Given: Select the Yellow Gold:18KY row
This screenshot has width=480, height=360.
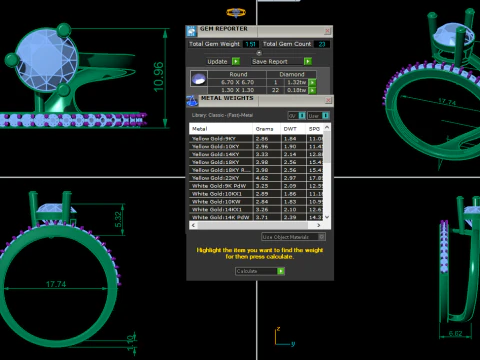Looking at the screenshot, I should tap(256, 162).
